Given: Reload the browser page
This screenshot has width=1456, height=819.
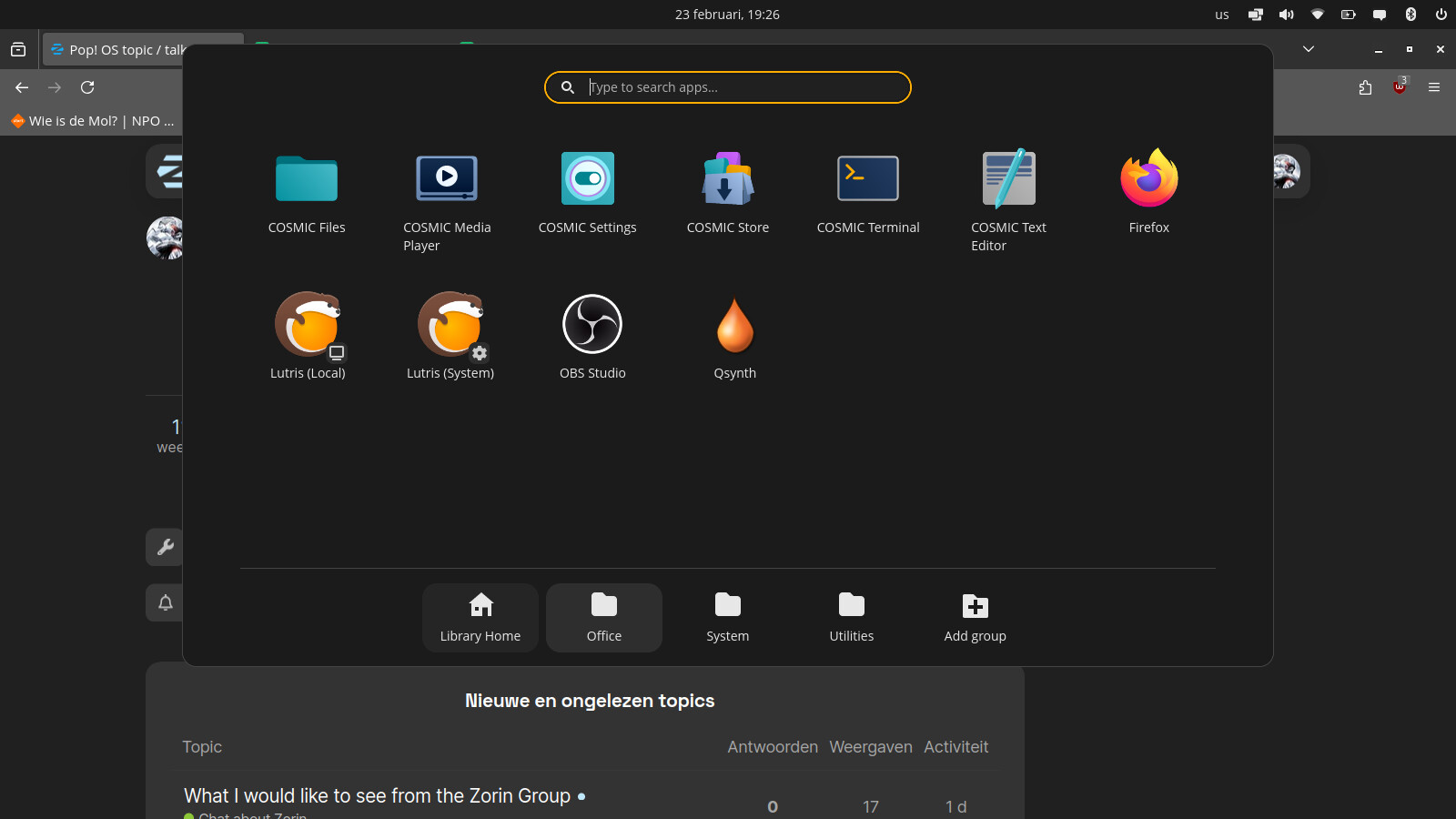Looking at the screenshot, I should pyautogui.click(x=87, y=87).
